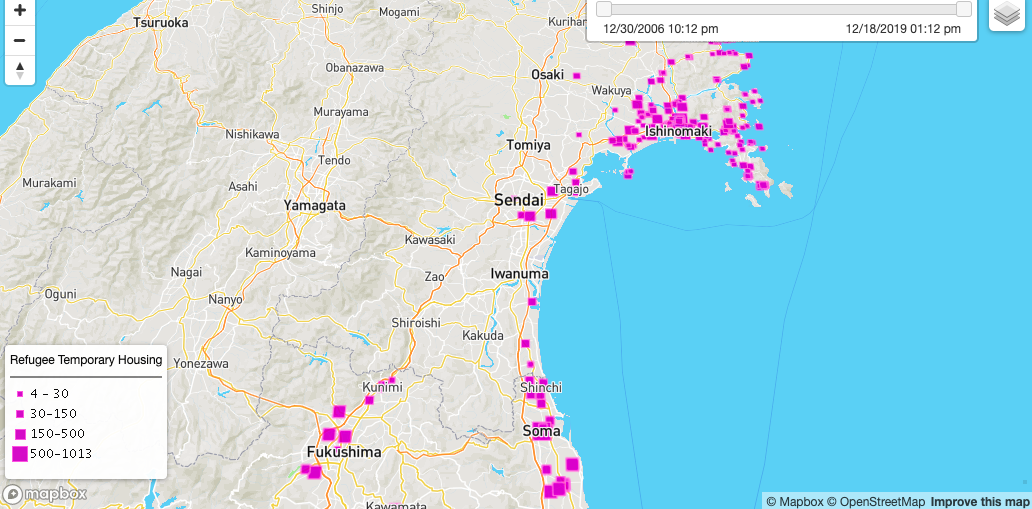This screenshot has height=509, width=1032.
Task: Click the 12/30/2006 start date label
Action: point(660,29)
